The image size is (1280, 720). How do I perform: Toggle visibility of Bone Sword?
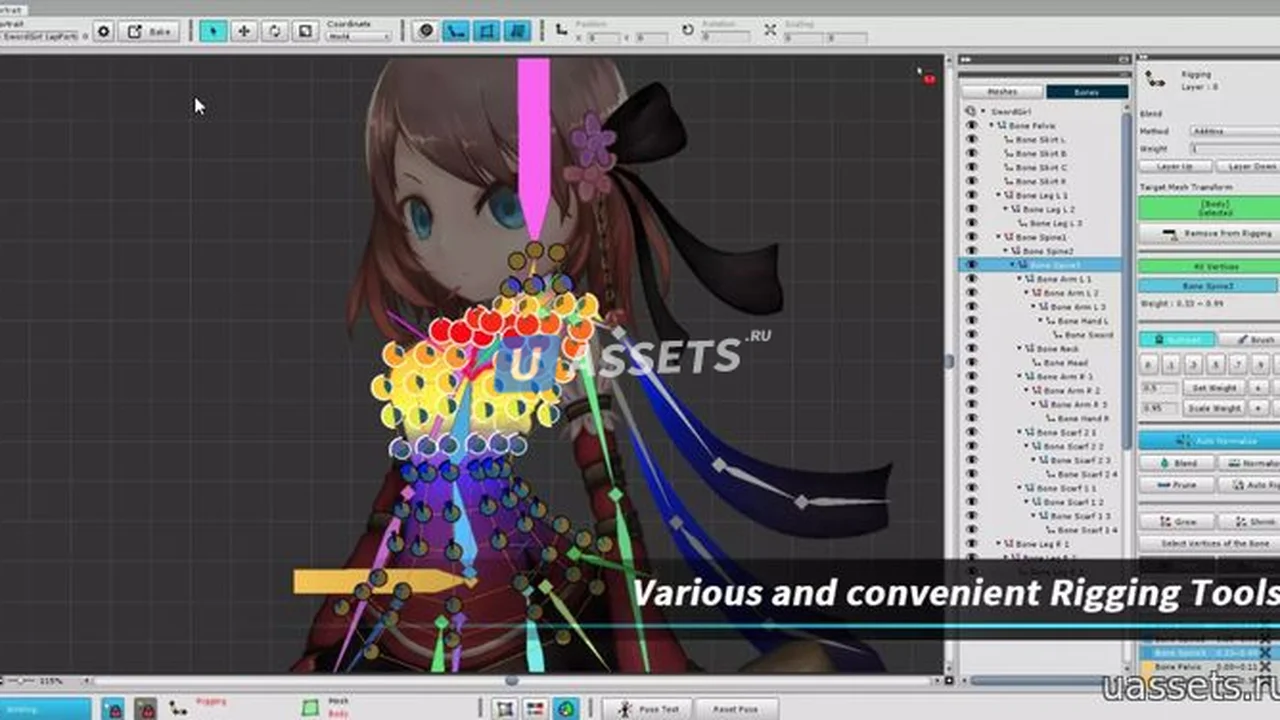pos(971,335)
